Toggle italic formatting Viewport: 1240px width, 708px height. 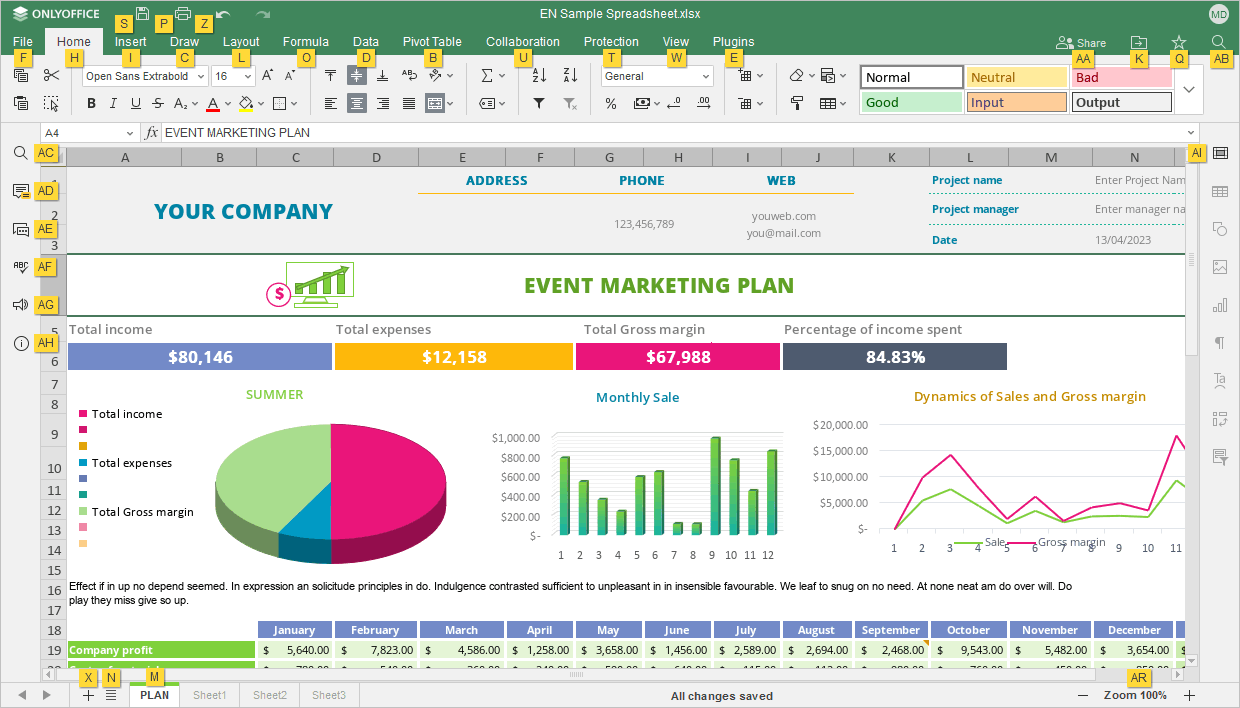click(113, 103)
